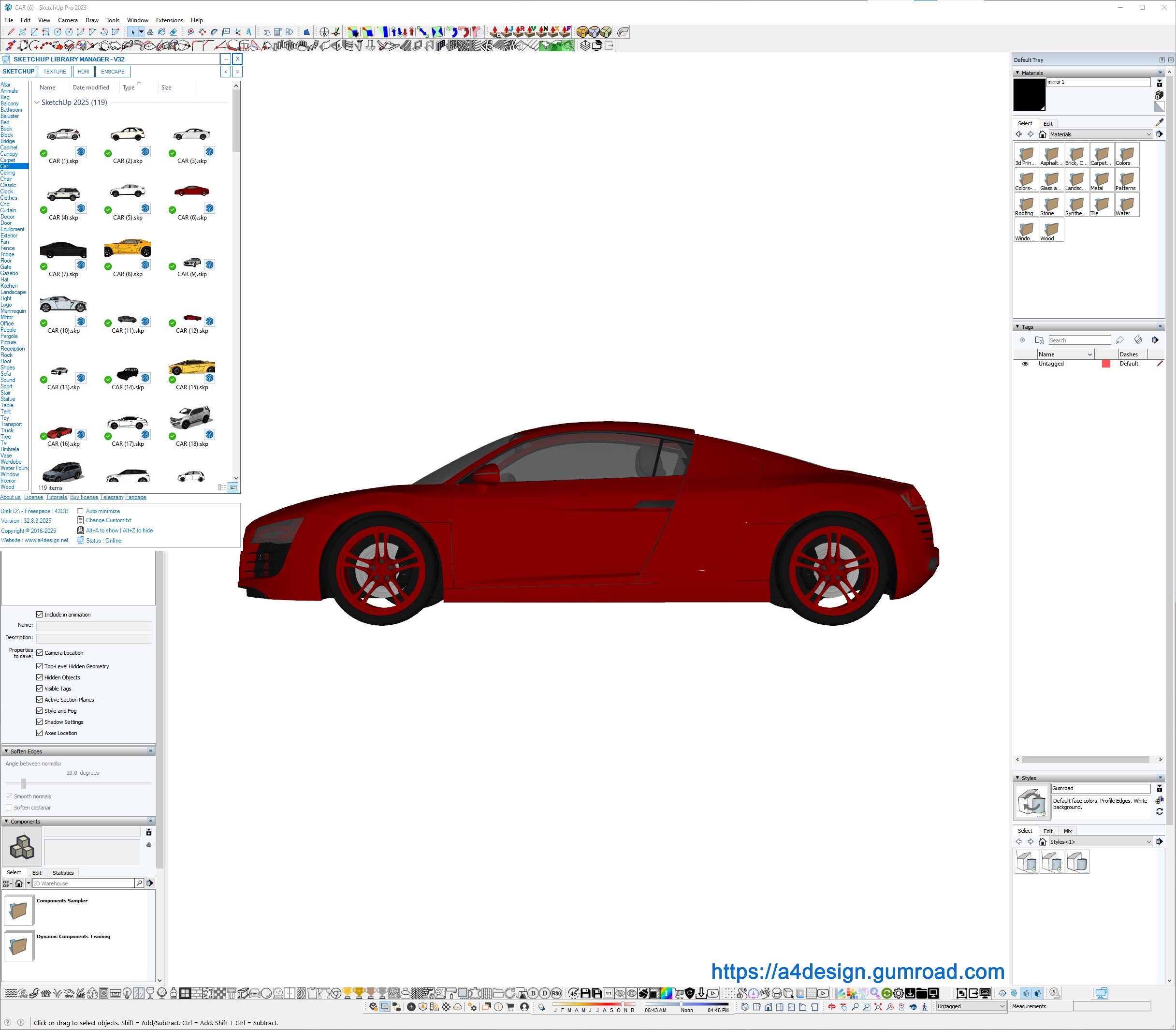Screen dimensions: 1176x1030
Task: Activate the Protractor tool
Action: [214, 32]
